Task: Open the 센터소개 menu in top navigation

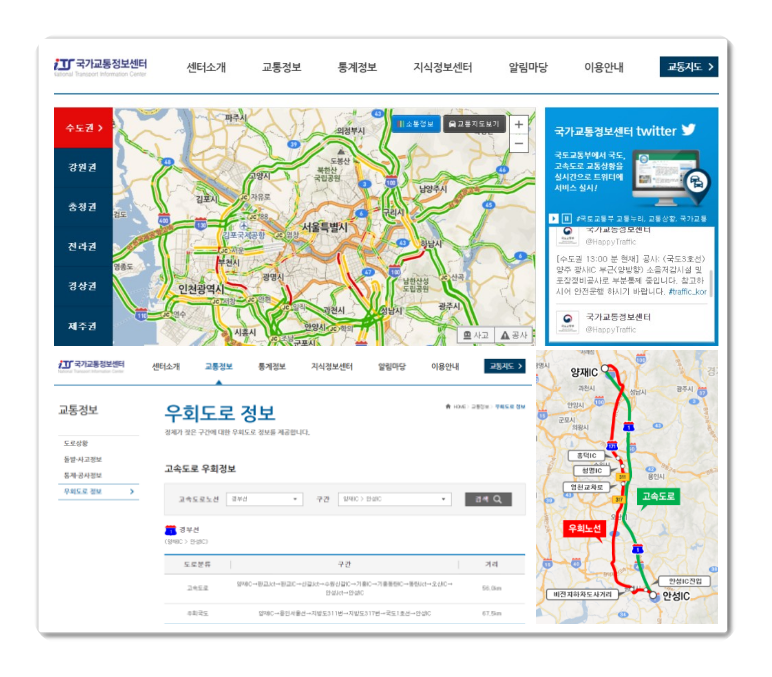Action: click(x=206, y=67)
